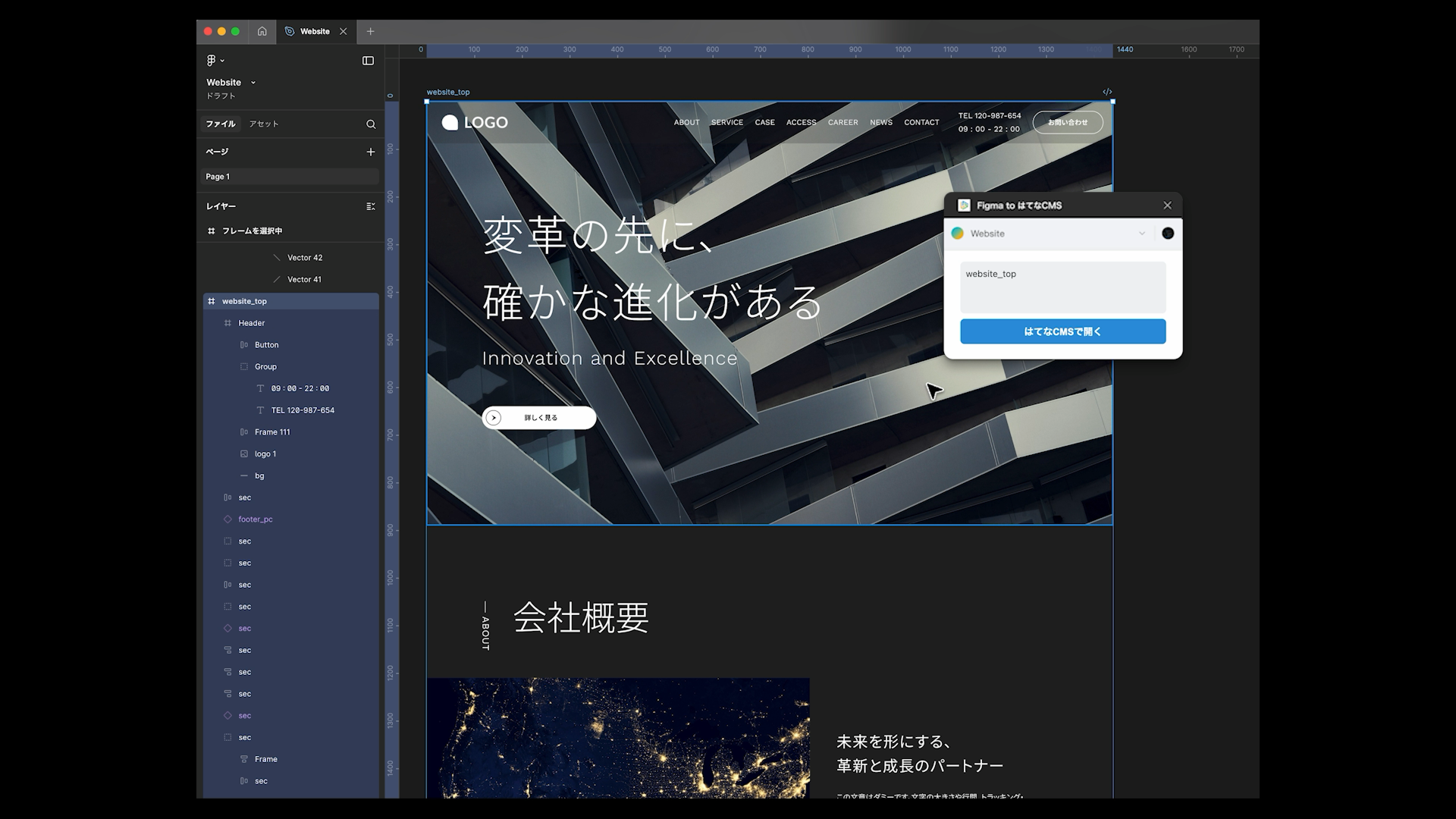Screen dimensions: 1456x819
Task: Open dev code view via the </> icon
Action: pyautogui.click(x=1107, y=91)
